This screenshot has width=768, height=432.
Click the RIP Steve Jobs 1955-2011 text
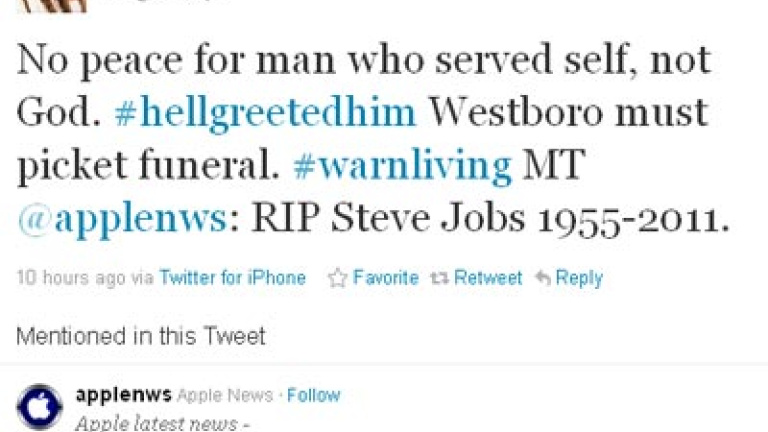pyautogui.click(x=490, y=218)
